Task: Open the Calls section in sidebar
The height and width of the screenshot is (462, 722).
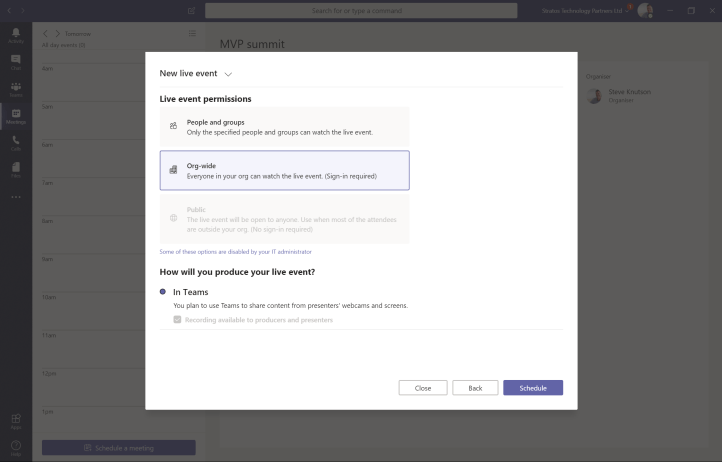Action: click(15, 143)
